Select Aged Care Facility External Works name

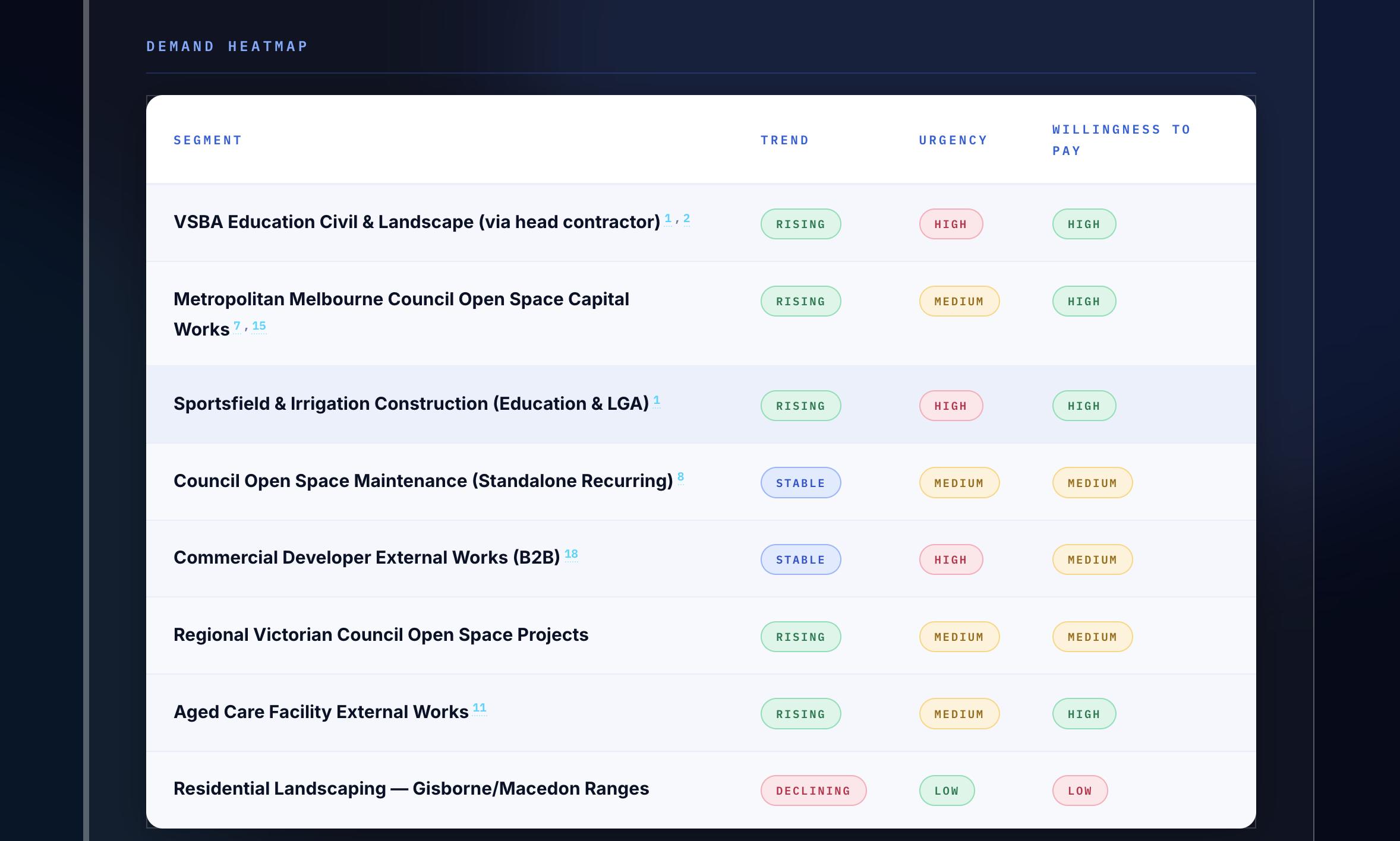(x=321, y=712)
